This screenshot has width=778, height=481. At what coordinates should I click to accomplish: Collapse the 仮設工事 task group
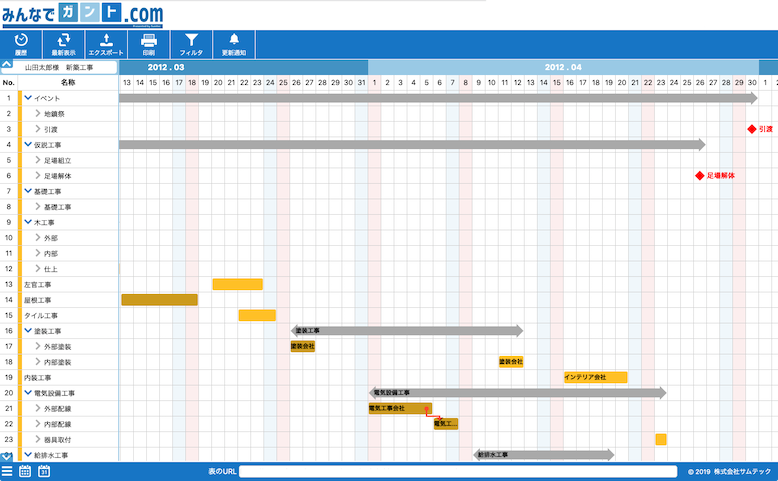click(28, 145)
